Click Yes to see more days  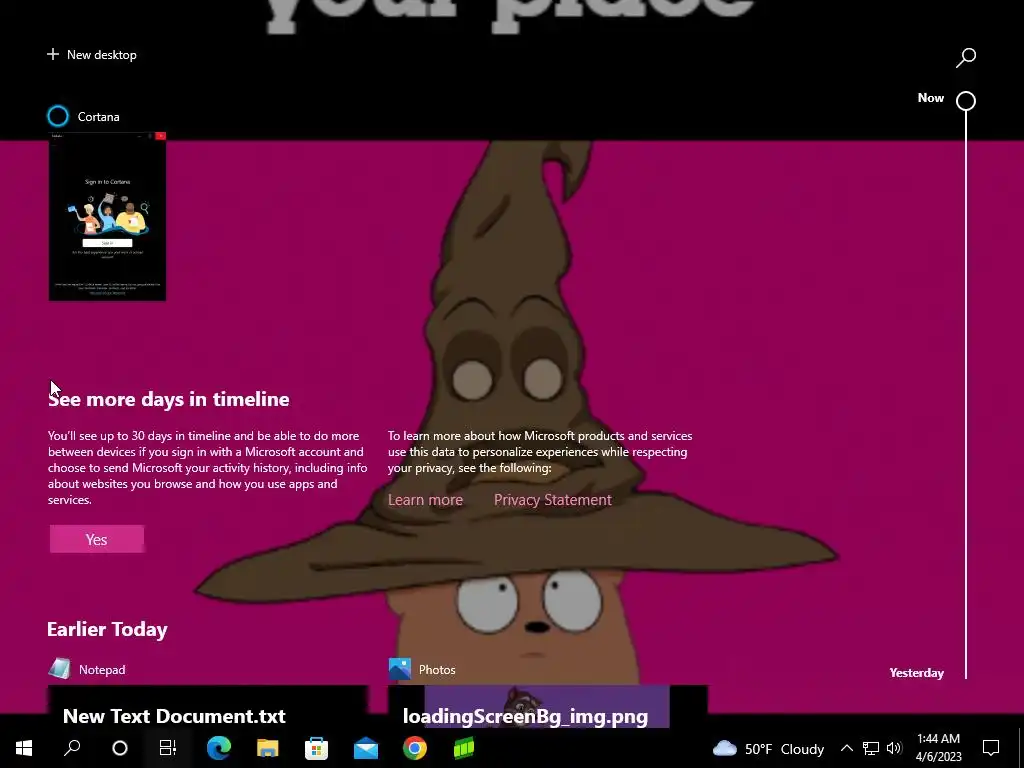pyautogui.click(x=97, y=539)
